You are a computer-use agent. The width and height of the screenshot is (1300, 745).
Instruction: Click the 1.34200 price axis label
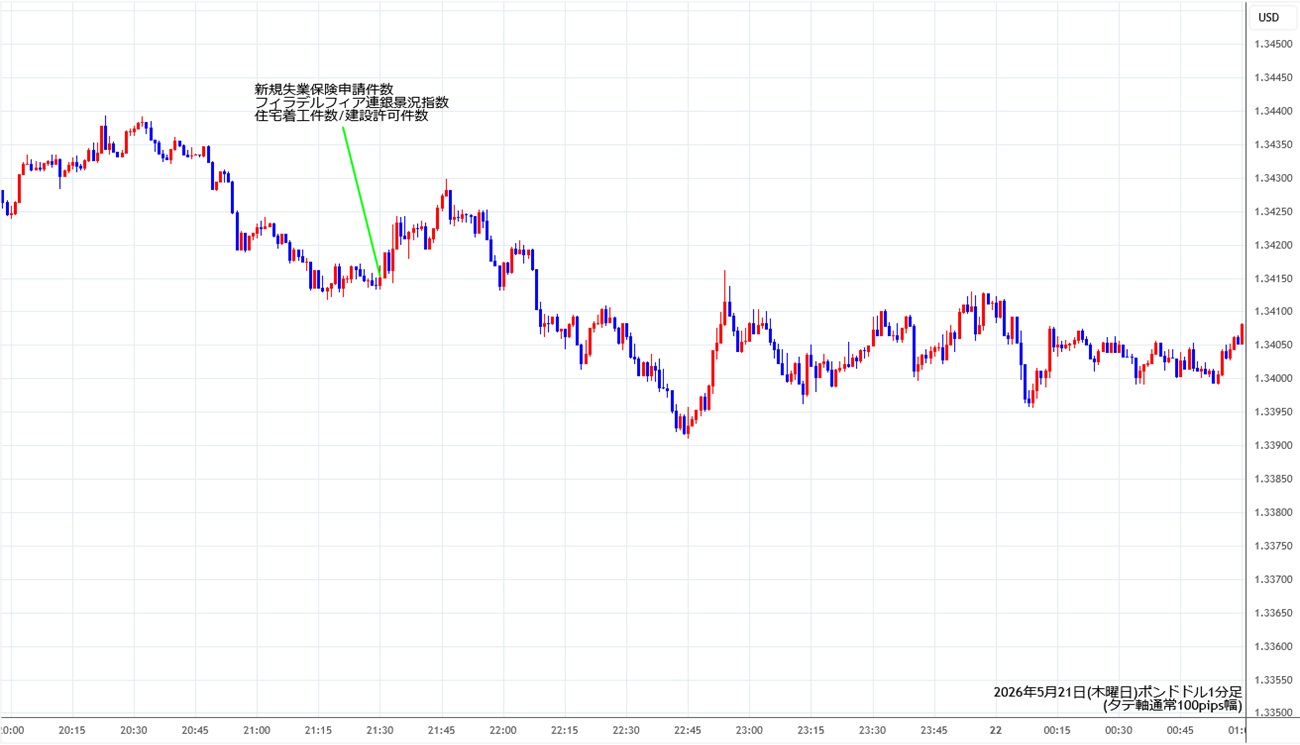coord(1273,245)
